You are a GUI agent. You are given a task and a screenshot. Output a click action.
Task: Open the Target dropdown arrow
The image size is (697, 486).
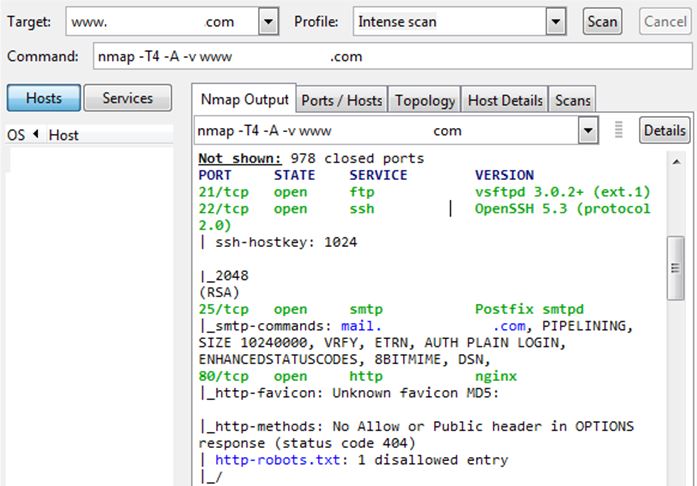[x=268, y=21]
